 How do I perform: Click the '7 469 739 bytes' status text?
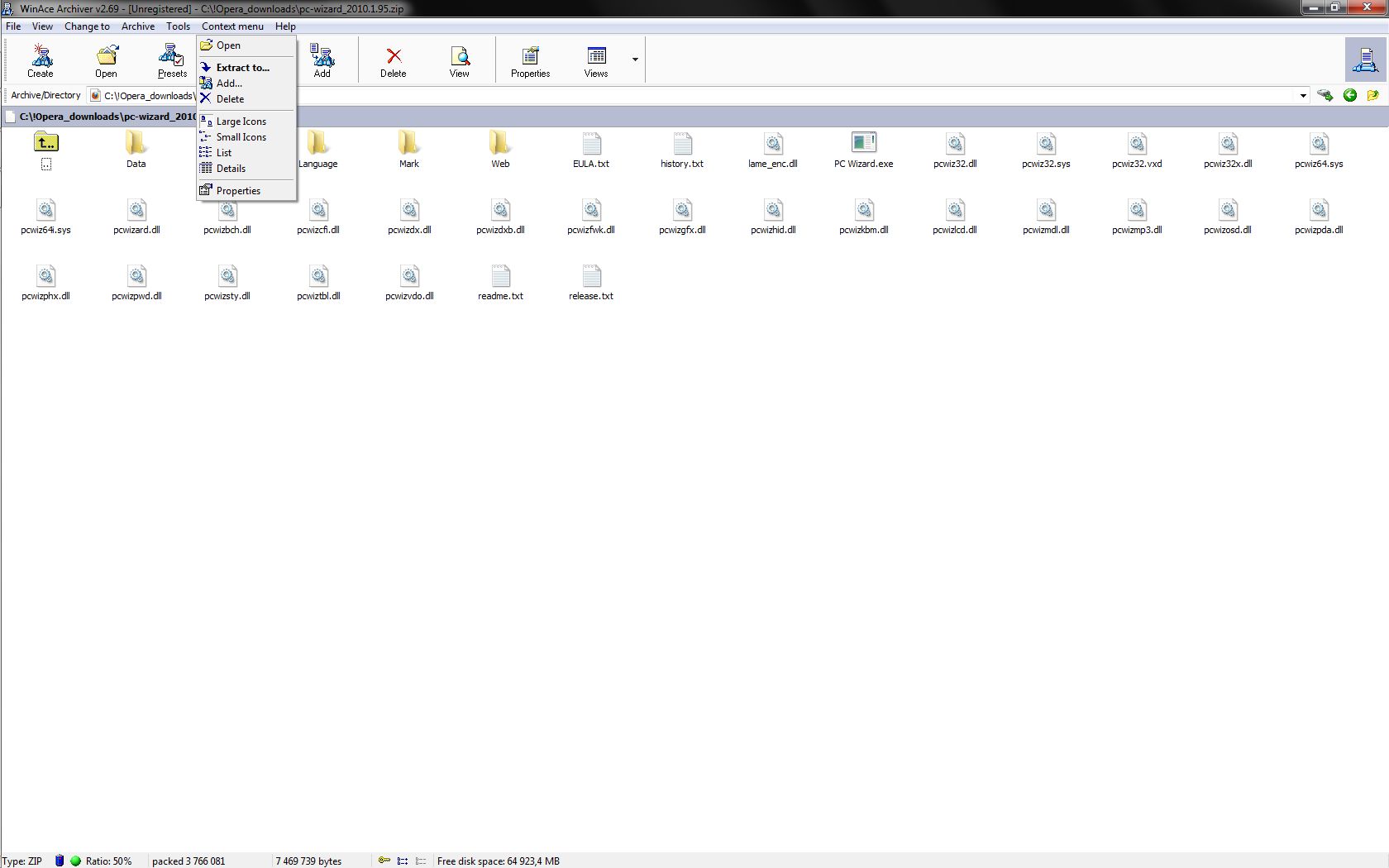pos(308,861)
